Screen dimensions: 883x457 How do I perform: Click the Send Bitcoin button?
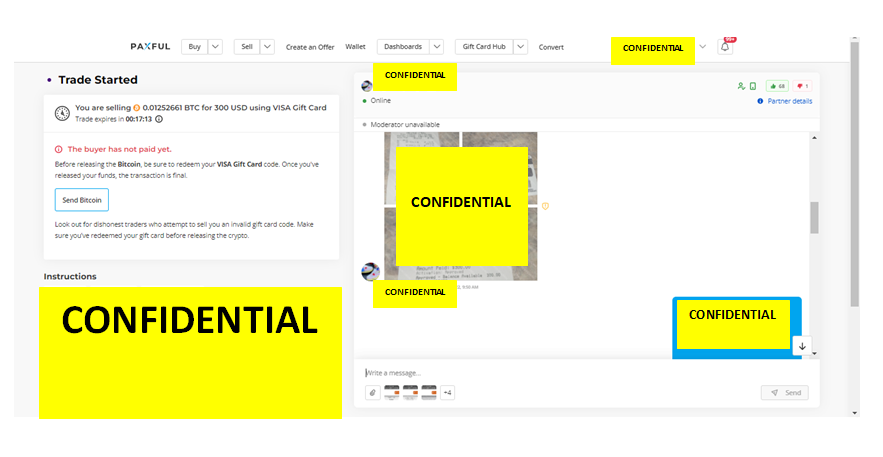[82, 200]
